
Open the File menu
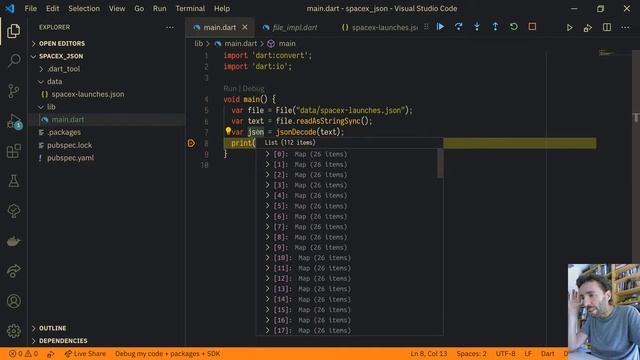(x=31, y=9)
